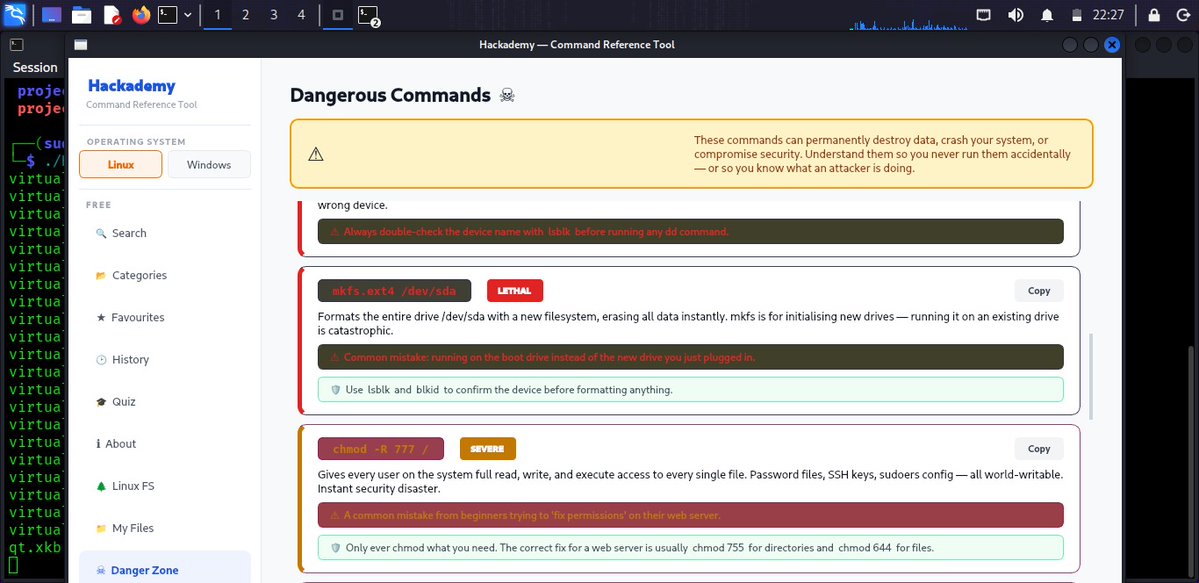The image size is (1199, 583).
Task: Open the Kali applications menu icon
Action: [x=14, y=14]
